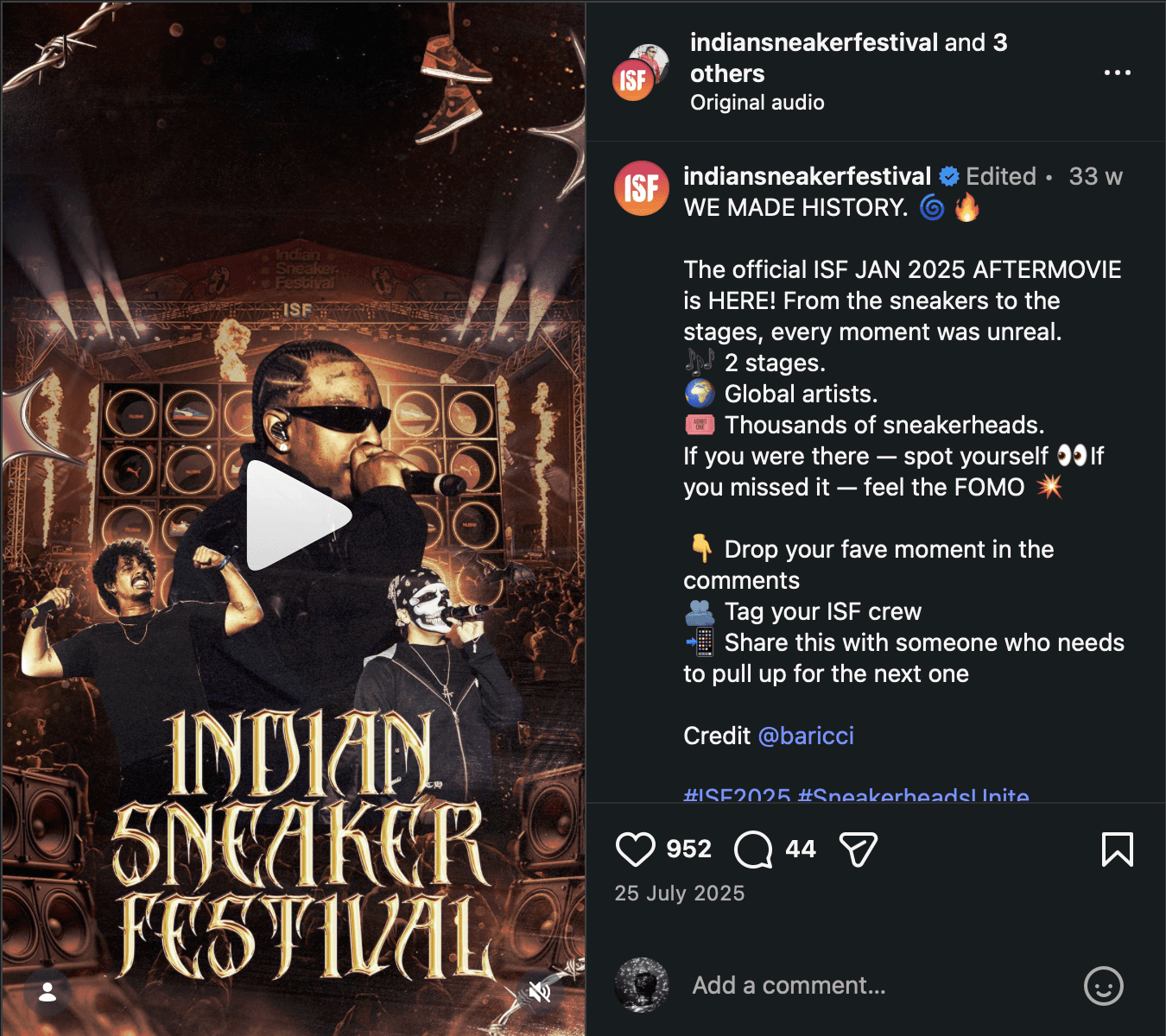
Task: Click the 33 w timestamp
Action: click(x=1095, y=176)
